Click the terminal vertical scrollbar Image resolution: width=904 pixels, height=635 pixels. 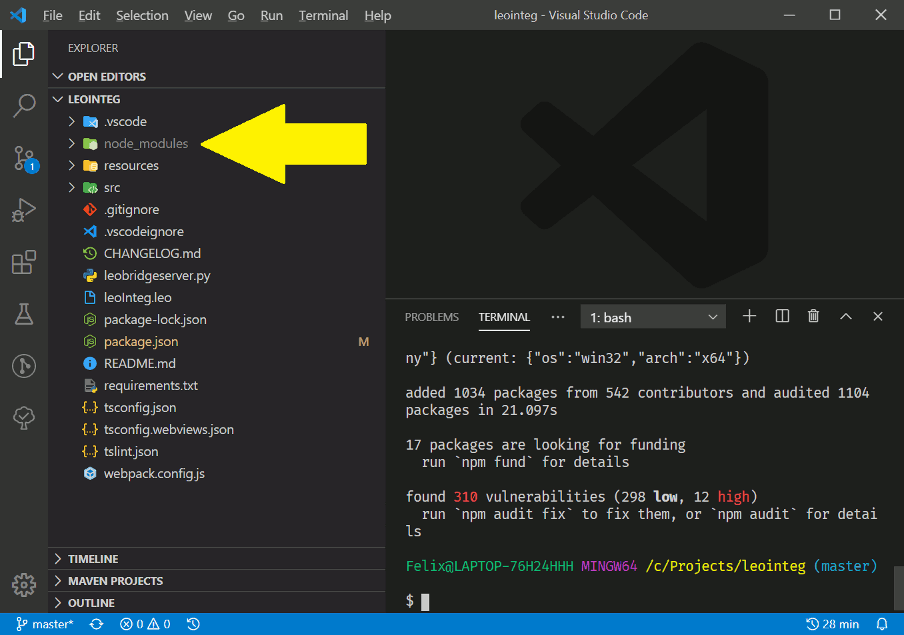tap(898, 588)
